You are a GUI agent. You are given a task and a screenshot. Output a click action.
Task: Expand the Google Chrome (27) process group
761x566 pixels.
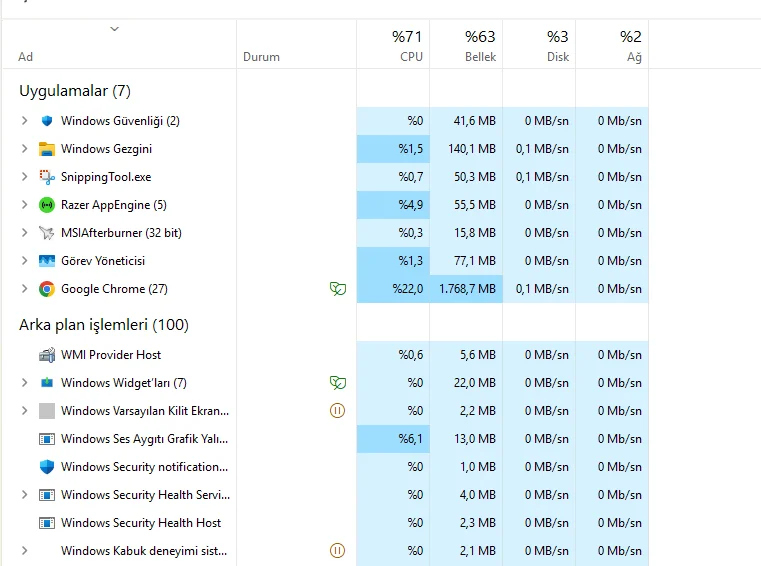pyautogui.click(x=24, y=289)
